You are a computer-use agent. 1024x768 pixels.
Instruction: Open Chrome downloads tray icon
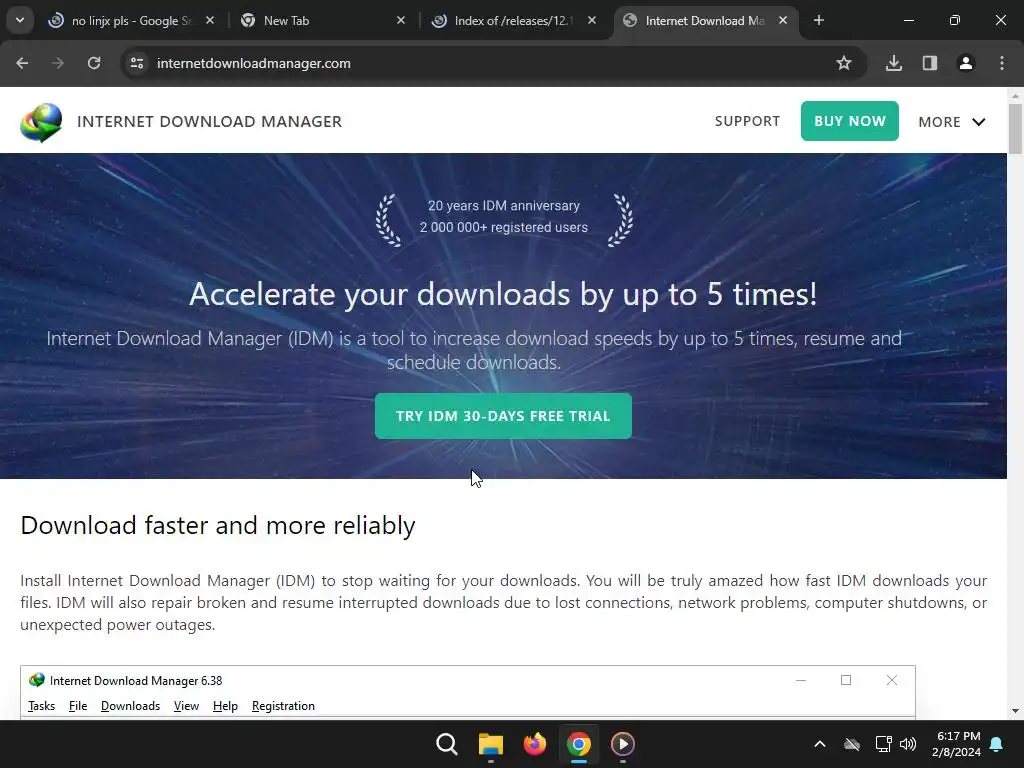click(x=894, y=63)
